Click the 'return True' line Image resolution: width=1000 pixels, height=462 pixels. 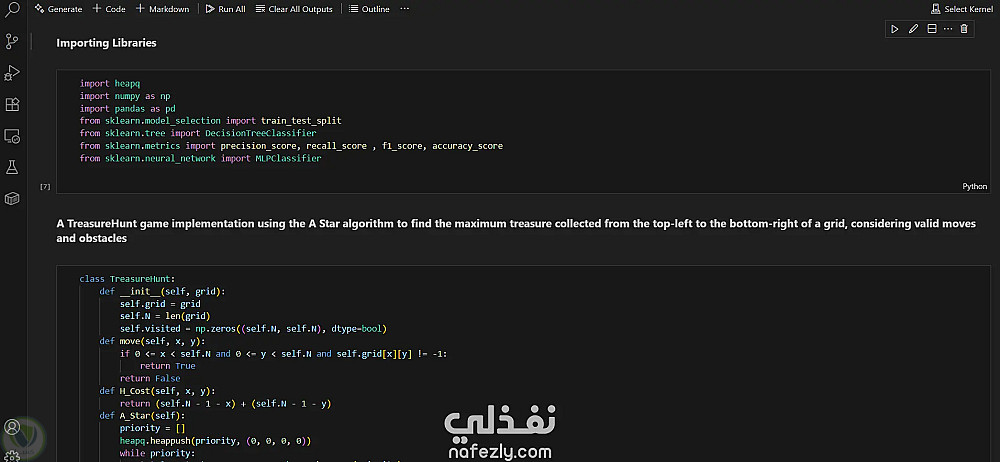tap(168, 366)
